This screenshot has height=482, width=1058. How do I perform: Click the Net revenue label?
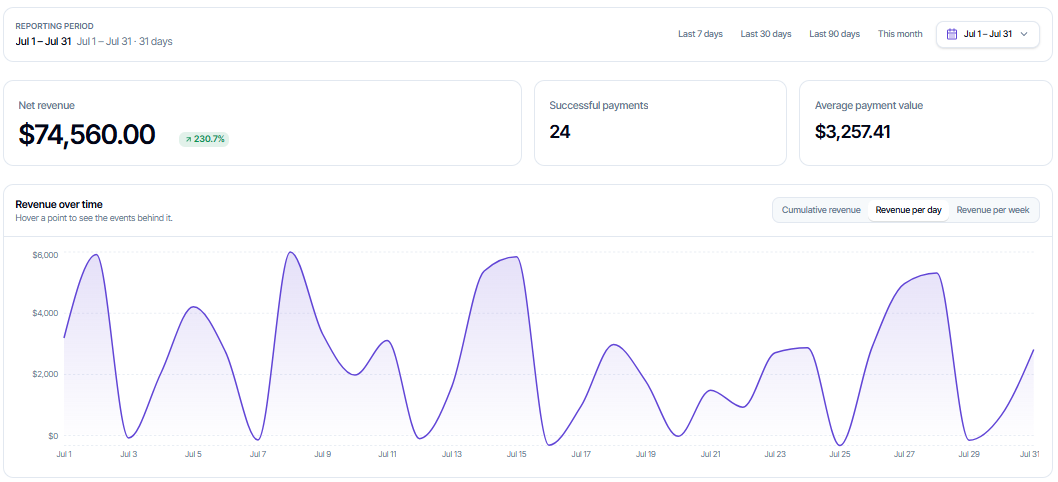(x=47, y=105)
